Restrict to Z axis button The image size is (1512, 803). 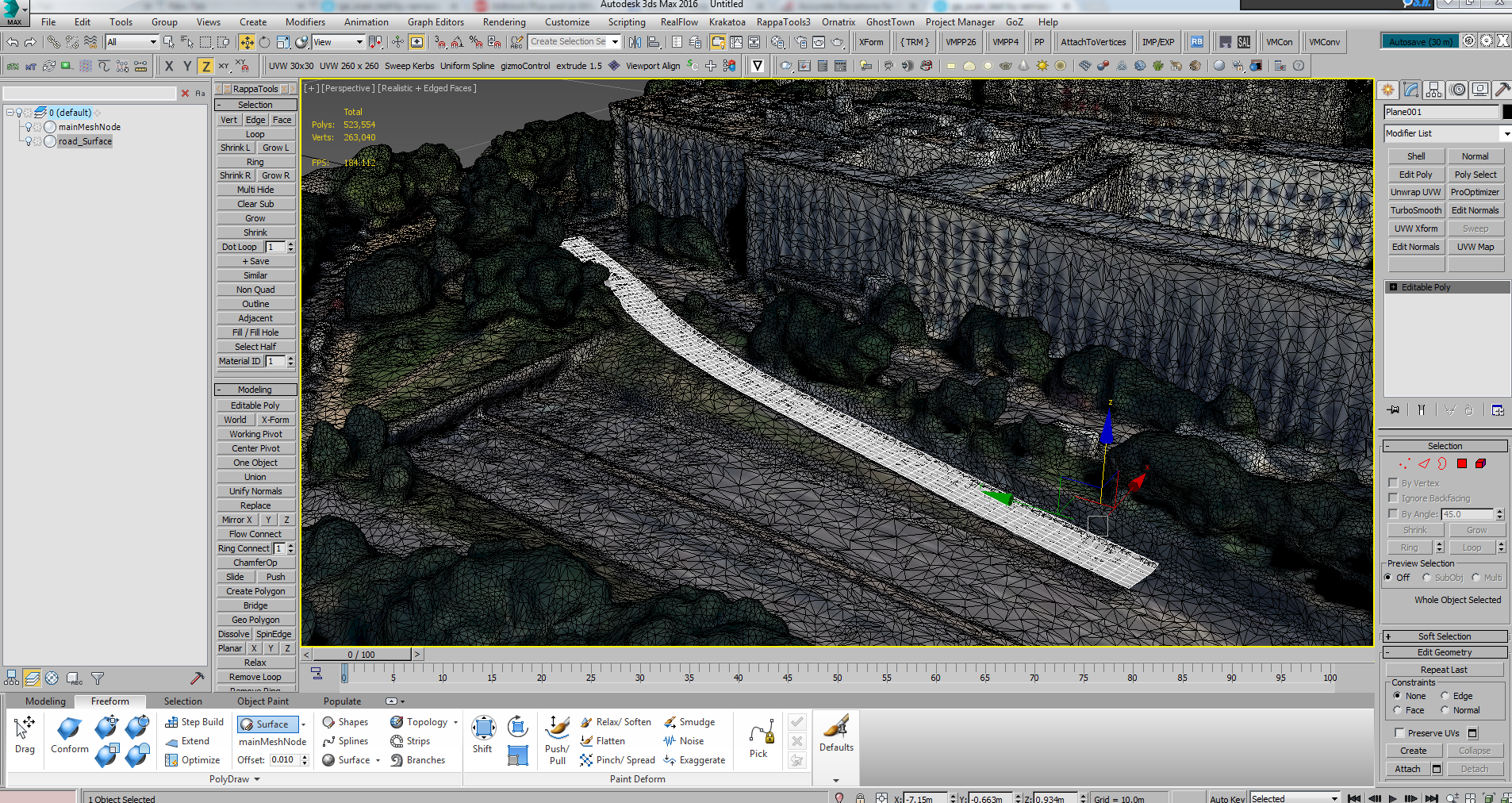pyautogui.click(x=205, y=66)
